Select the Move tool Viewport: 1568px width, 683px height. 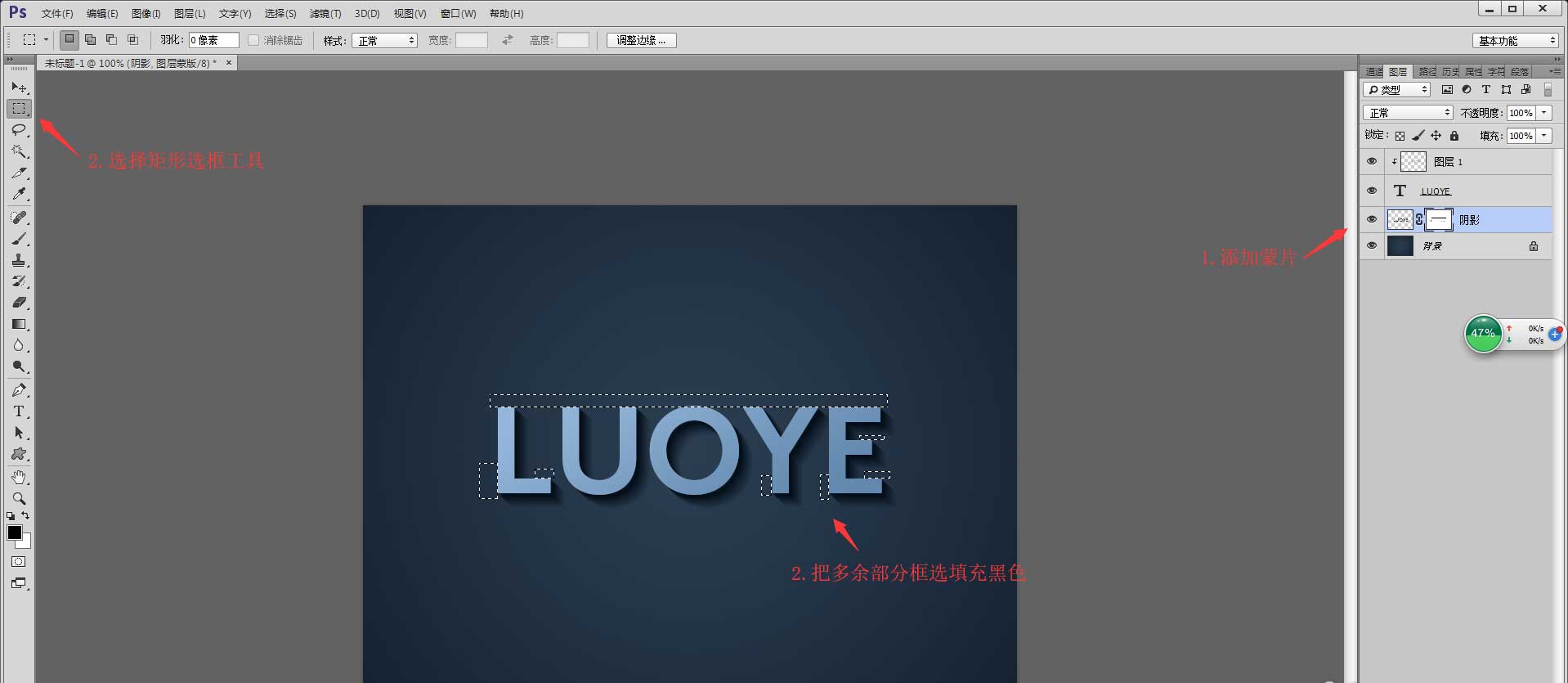(19, 87)
